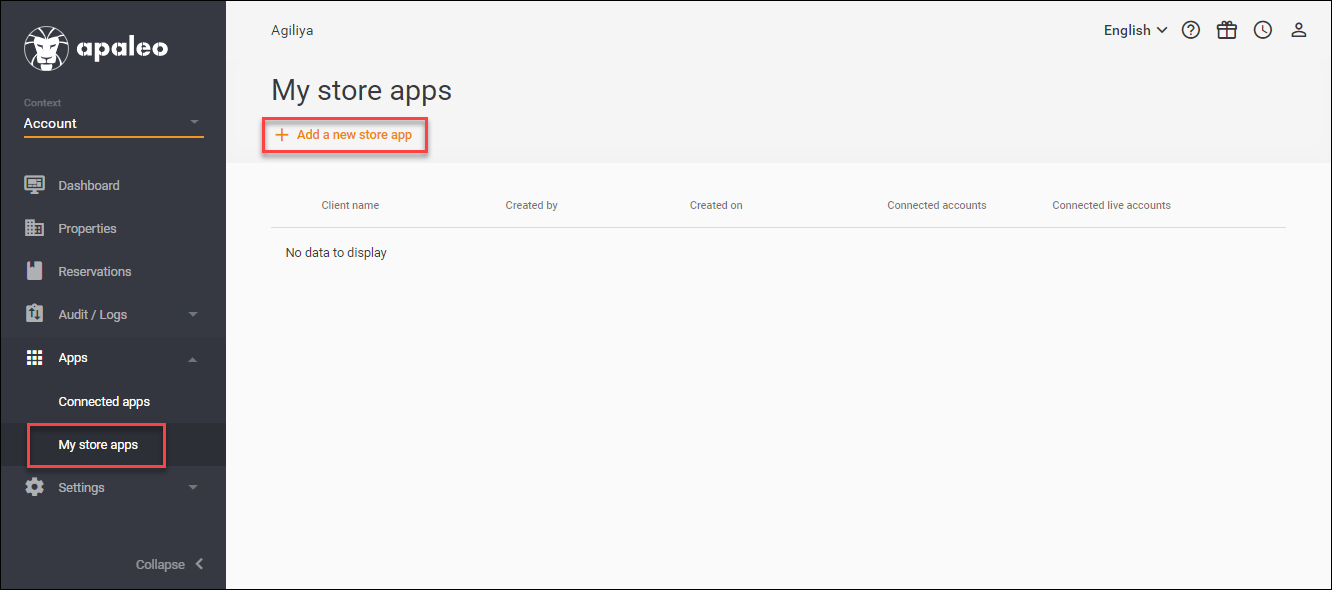Expand the Settings arrow

pos(193,488)
